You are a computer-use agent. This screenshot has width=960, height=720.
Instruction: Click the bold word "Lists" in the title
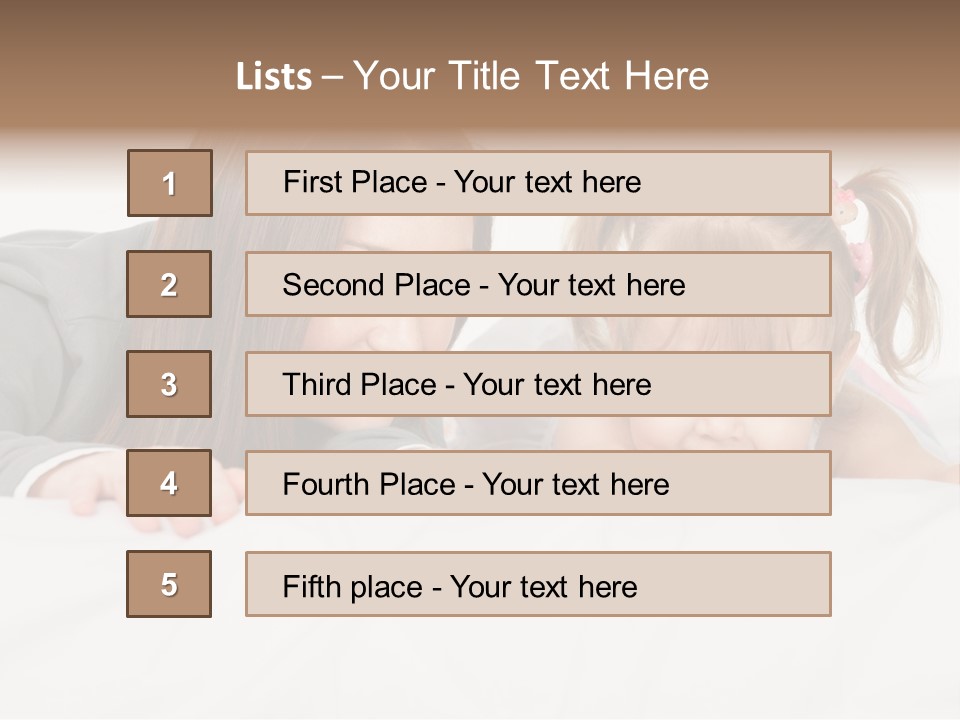coord(273,76)
